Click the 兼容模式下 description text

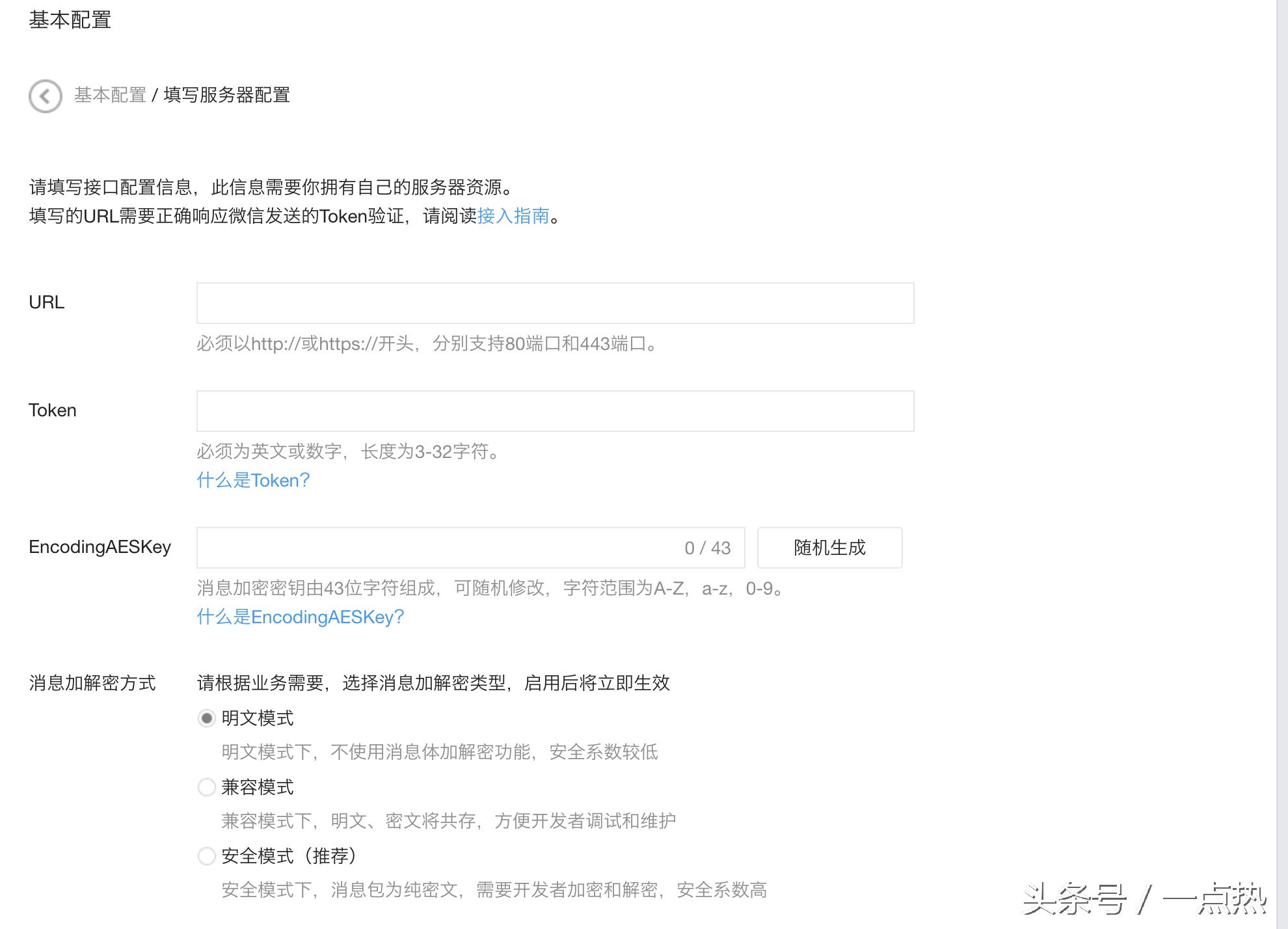tap(449, 821)
